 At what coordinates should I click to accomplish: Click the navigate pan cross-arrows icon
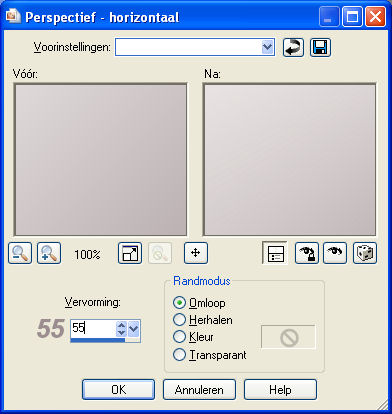(x=196, y=253)
